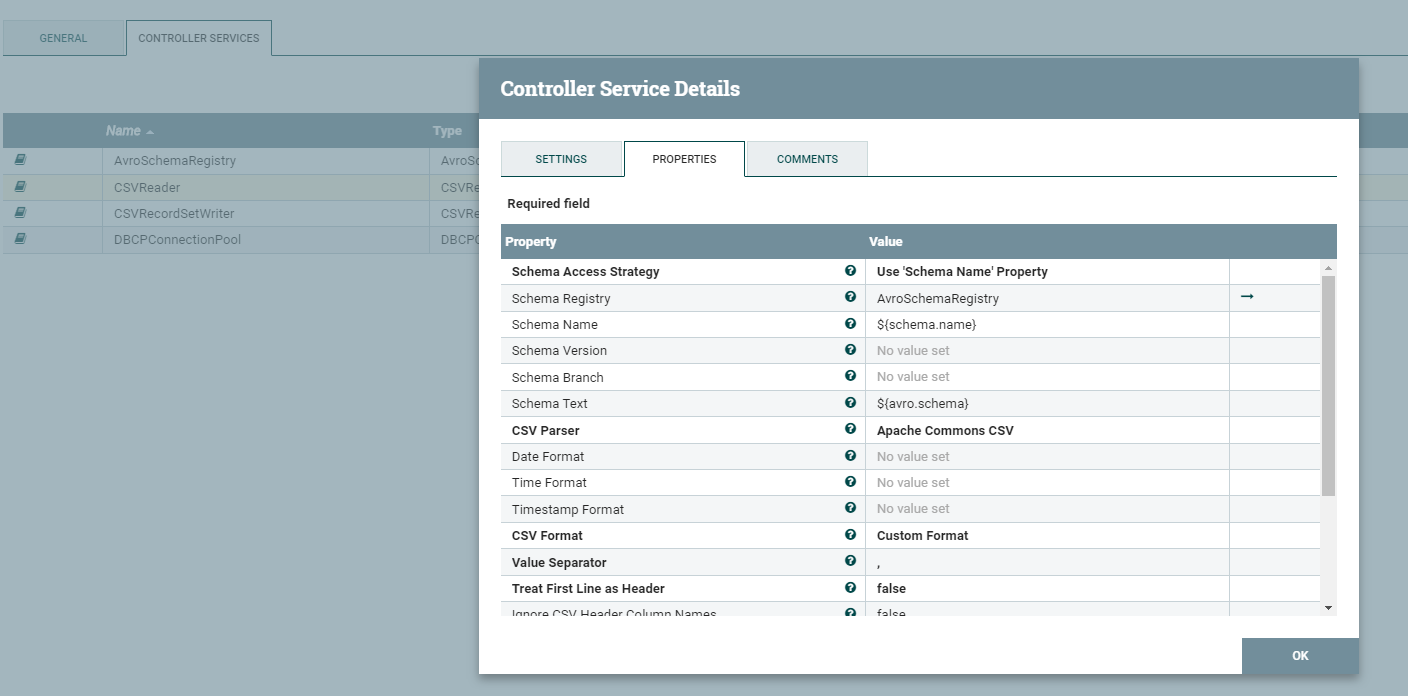Click scrollbar up arrow in properties table
This screenshot has height=696, width=1408.
(1328, 268)
